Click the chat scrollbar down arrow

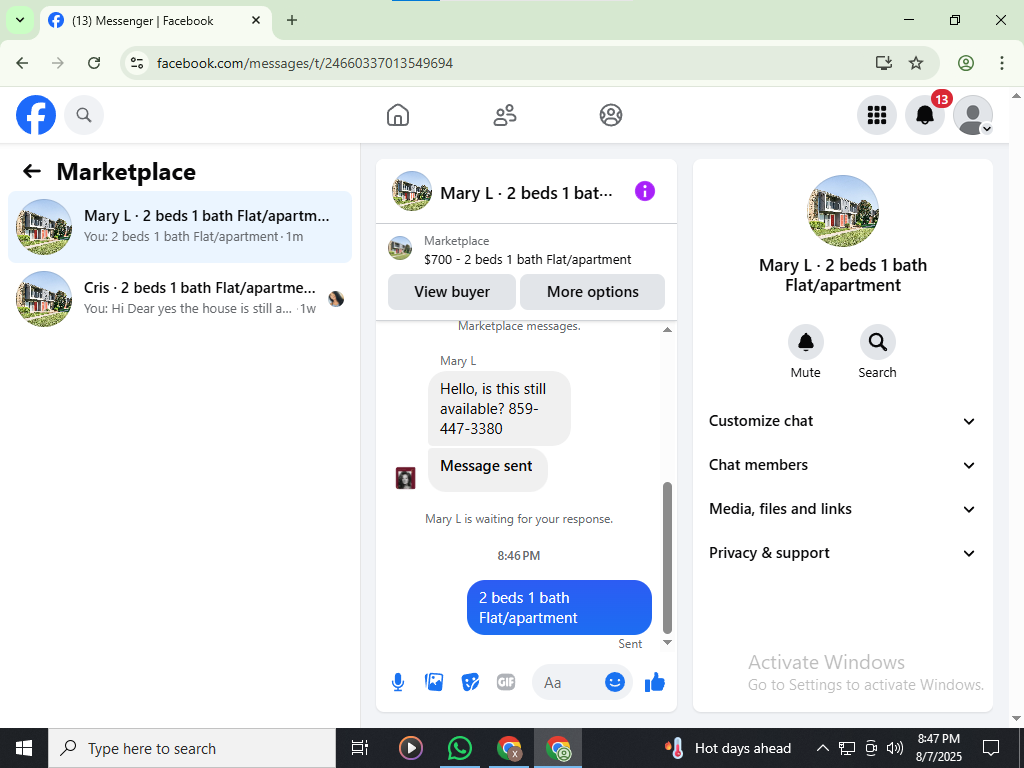click(x=667, y=643)
